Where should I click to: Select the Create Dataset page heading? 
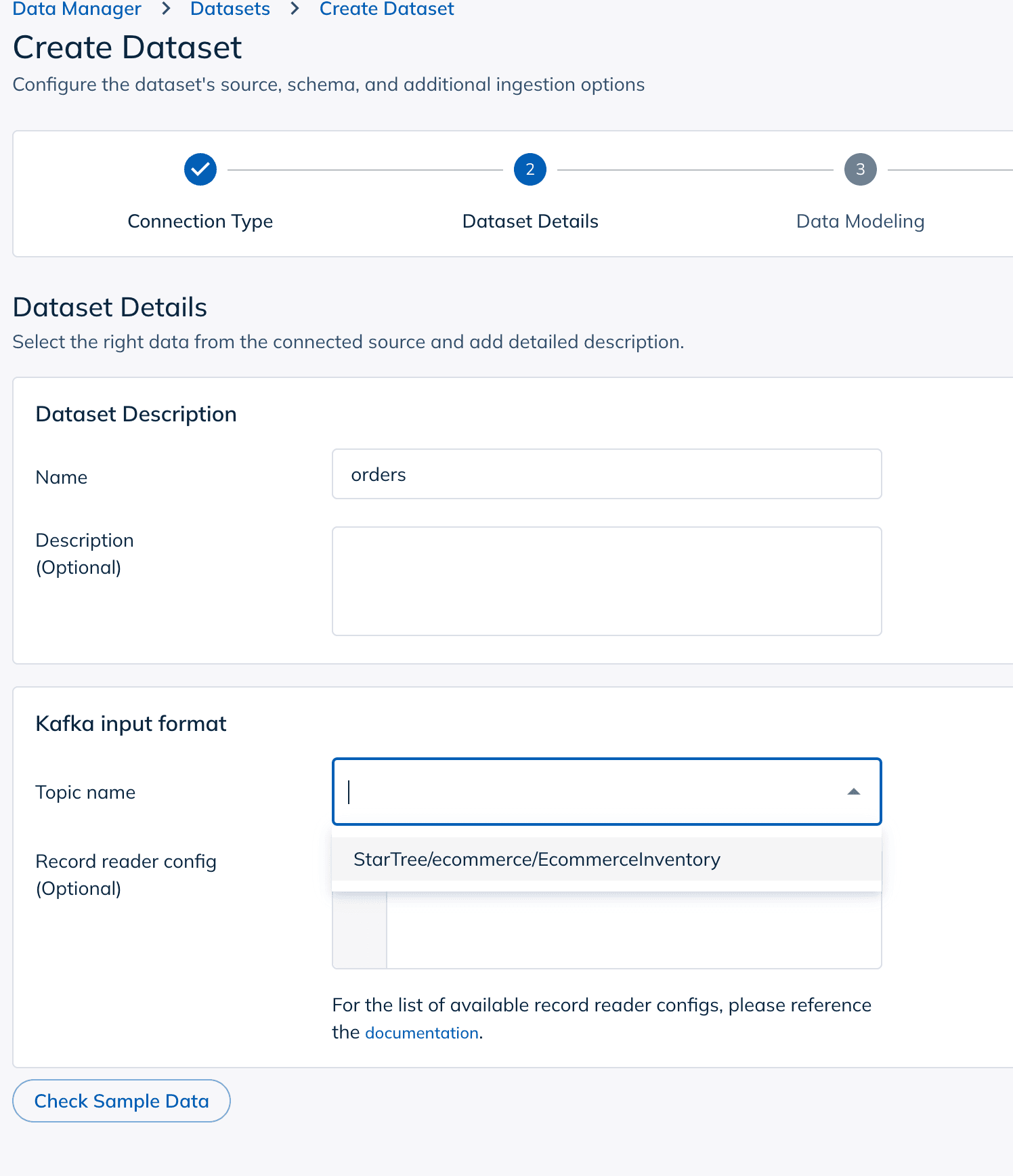click(127, 47)
